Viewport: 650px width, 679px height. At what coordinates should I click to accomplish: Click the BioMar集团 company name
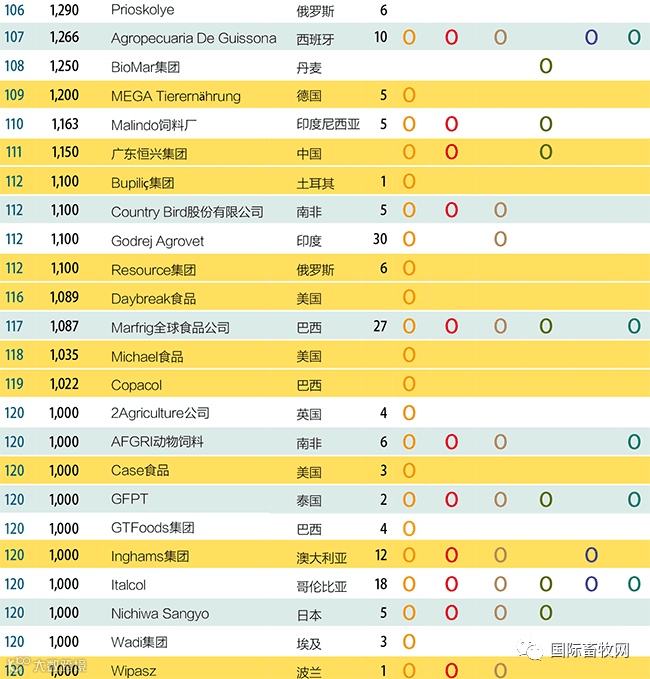pyautogui.click(x=145, y=67)
